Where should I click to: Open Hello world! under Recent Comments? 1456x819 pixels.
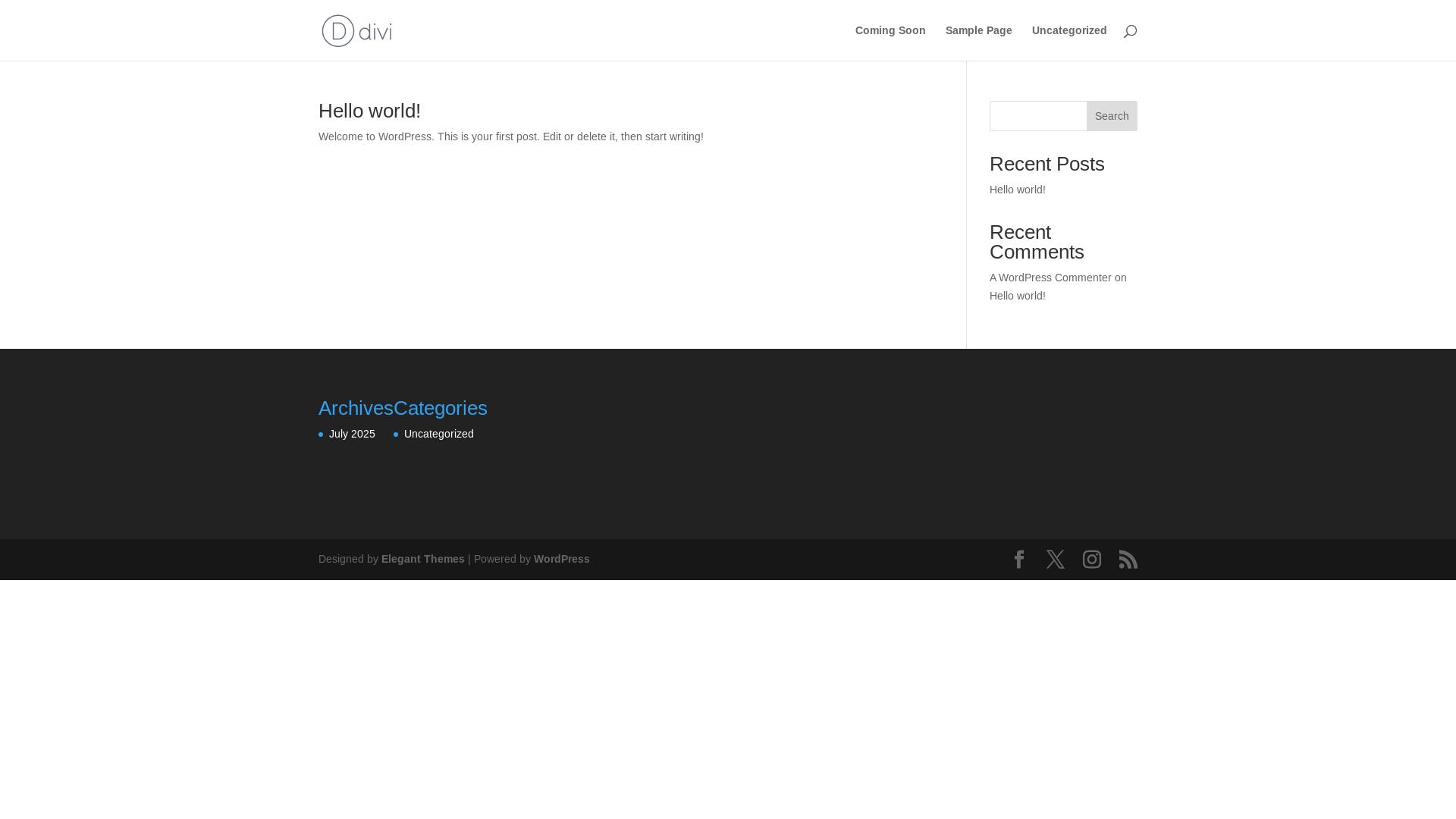click(1018, 296)
